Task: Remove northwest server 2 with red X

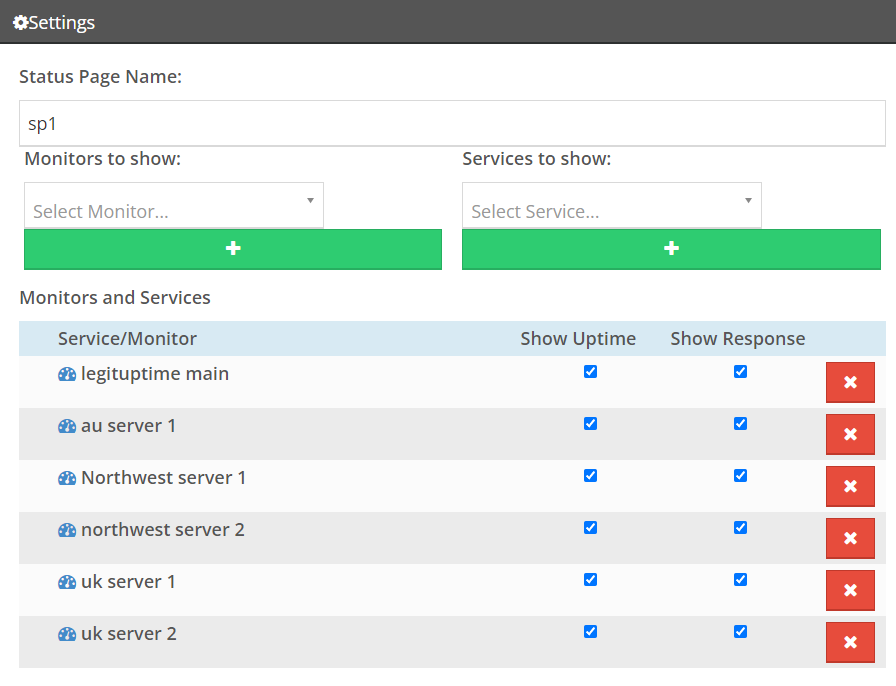Action: (850, 539)
